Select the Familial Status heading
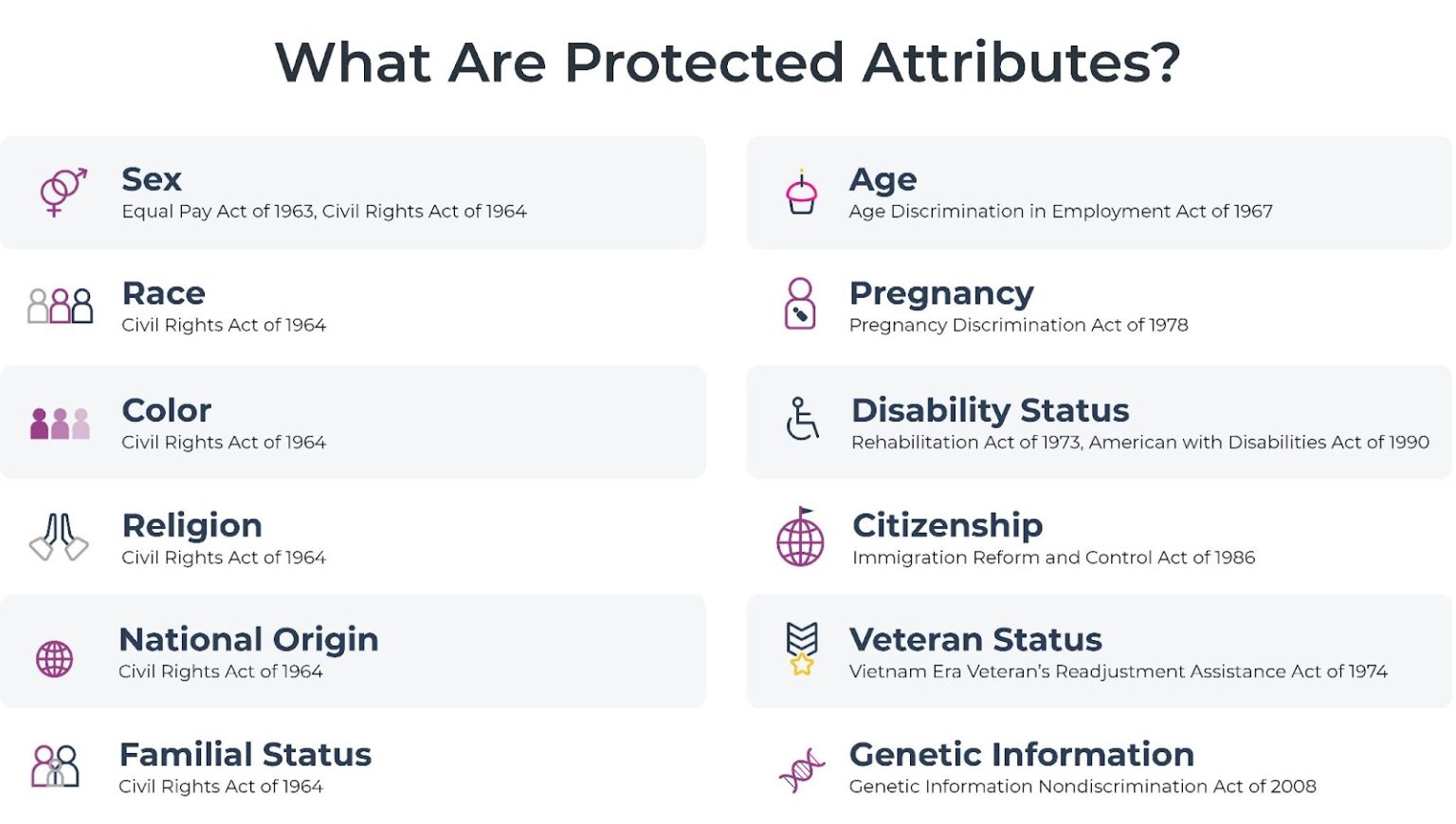The width and height of the screenshot is (1456, 824). coord(246,755)
